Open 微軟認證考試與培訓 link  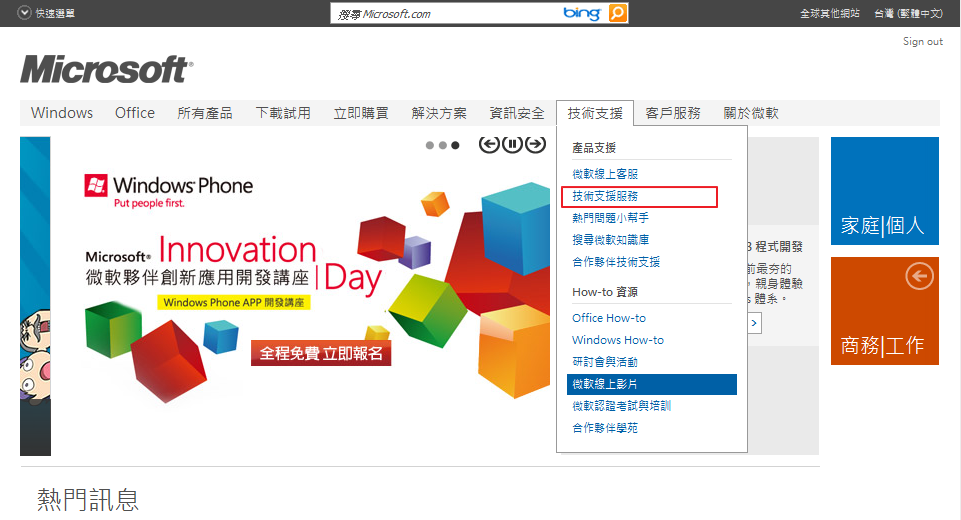[621, 406]
